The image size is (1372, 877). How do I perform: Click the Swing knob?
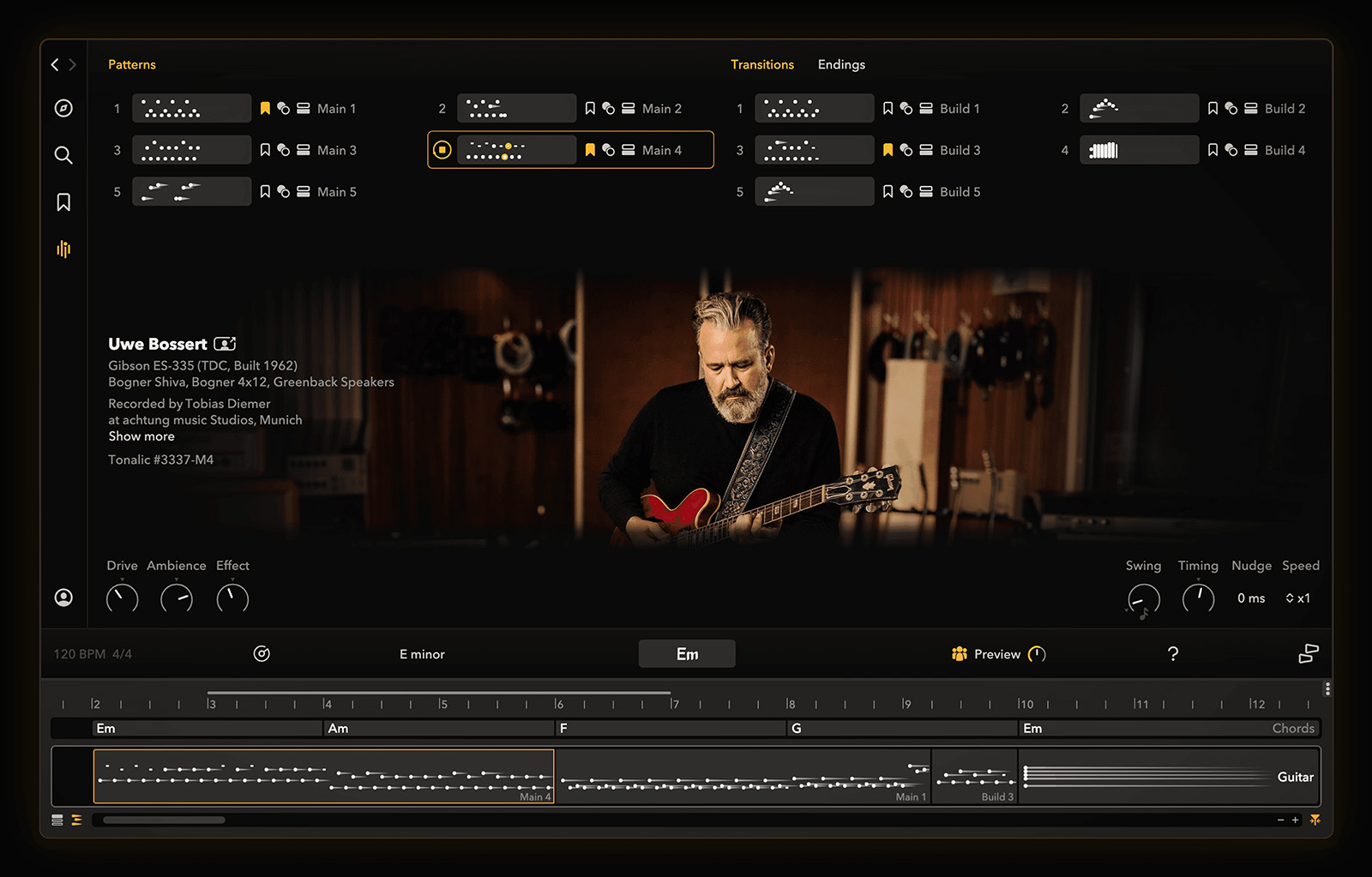pyautogui.click(x=1144, y=599)
